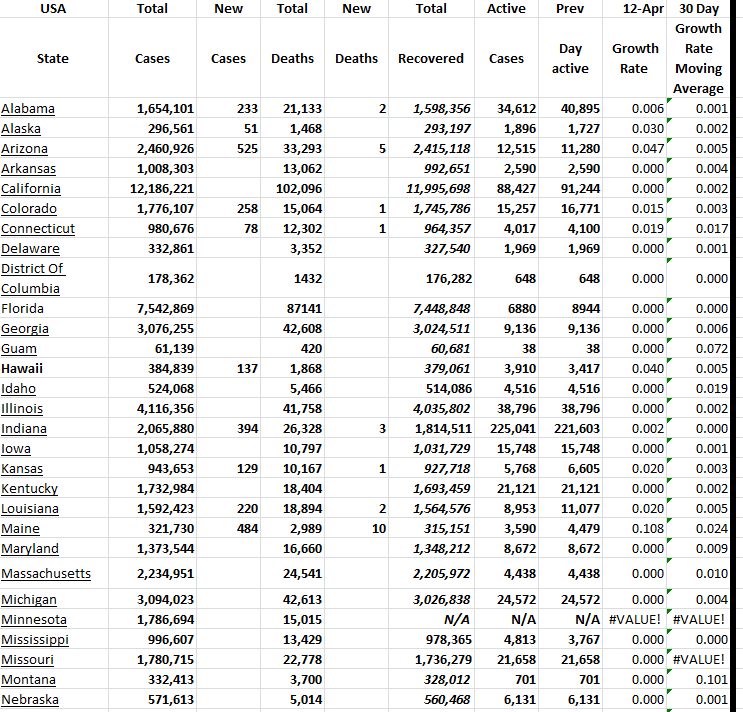Go to the Louisiana link
743x712 pixels.
click(x=30, y=508)
